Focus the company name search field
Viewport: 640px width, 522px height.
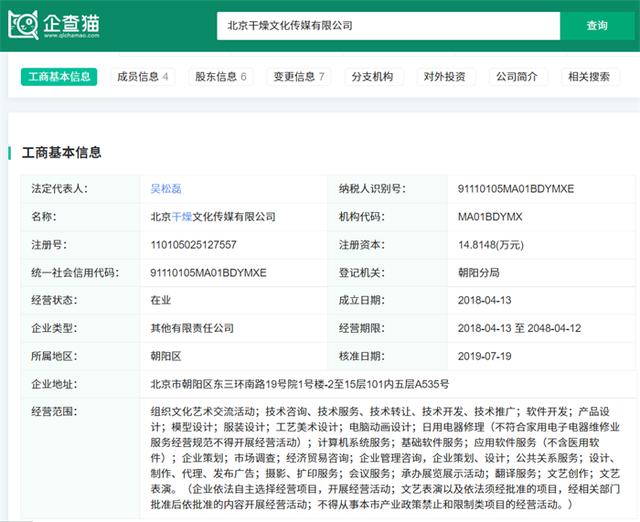coord(388,26)
